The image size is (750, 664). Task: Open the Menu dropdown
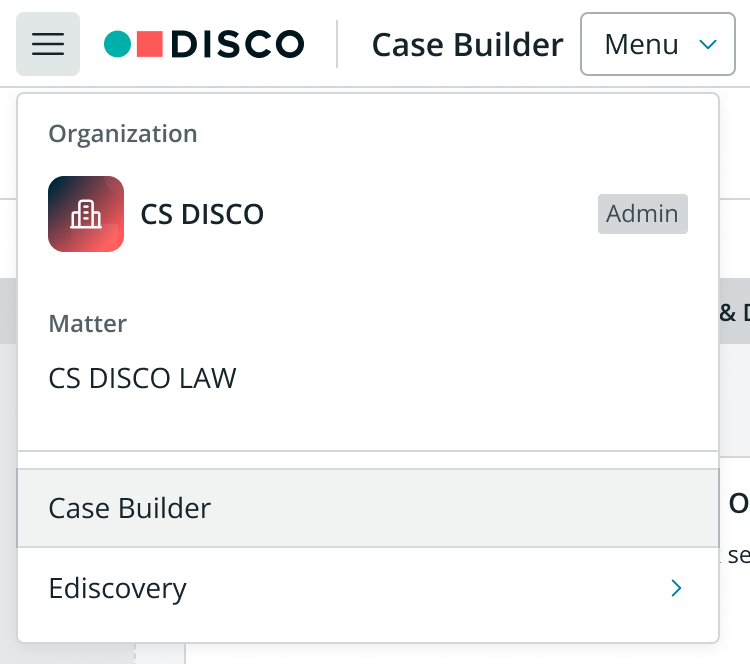pyautogui.click(x=658, y=44)
